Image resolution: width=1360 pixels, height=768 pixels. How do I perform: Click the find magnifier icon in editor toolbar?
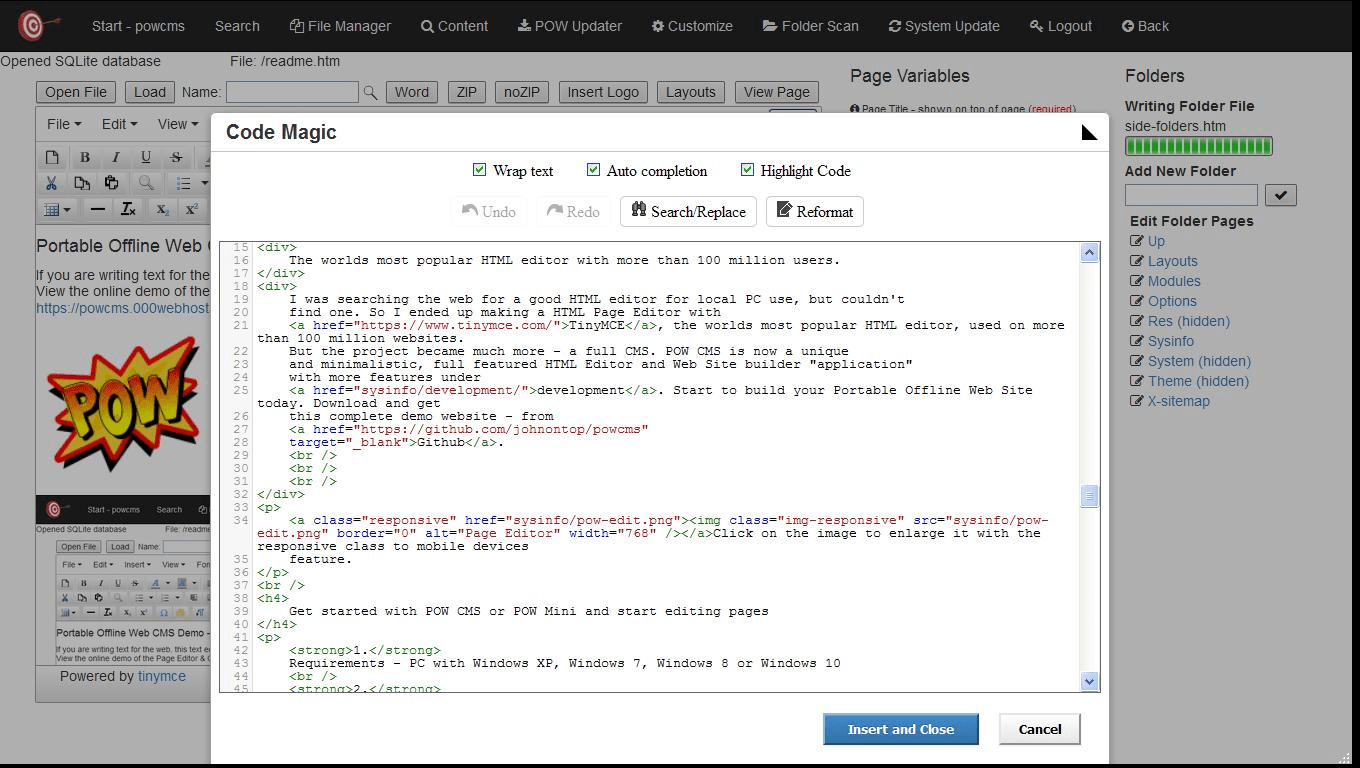[146, 183]
